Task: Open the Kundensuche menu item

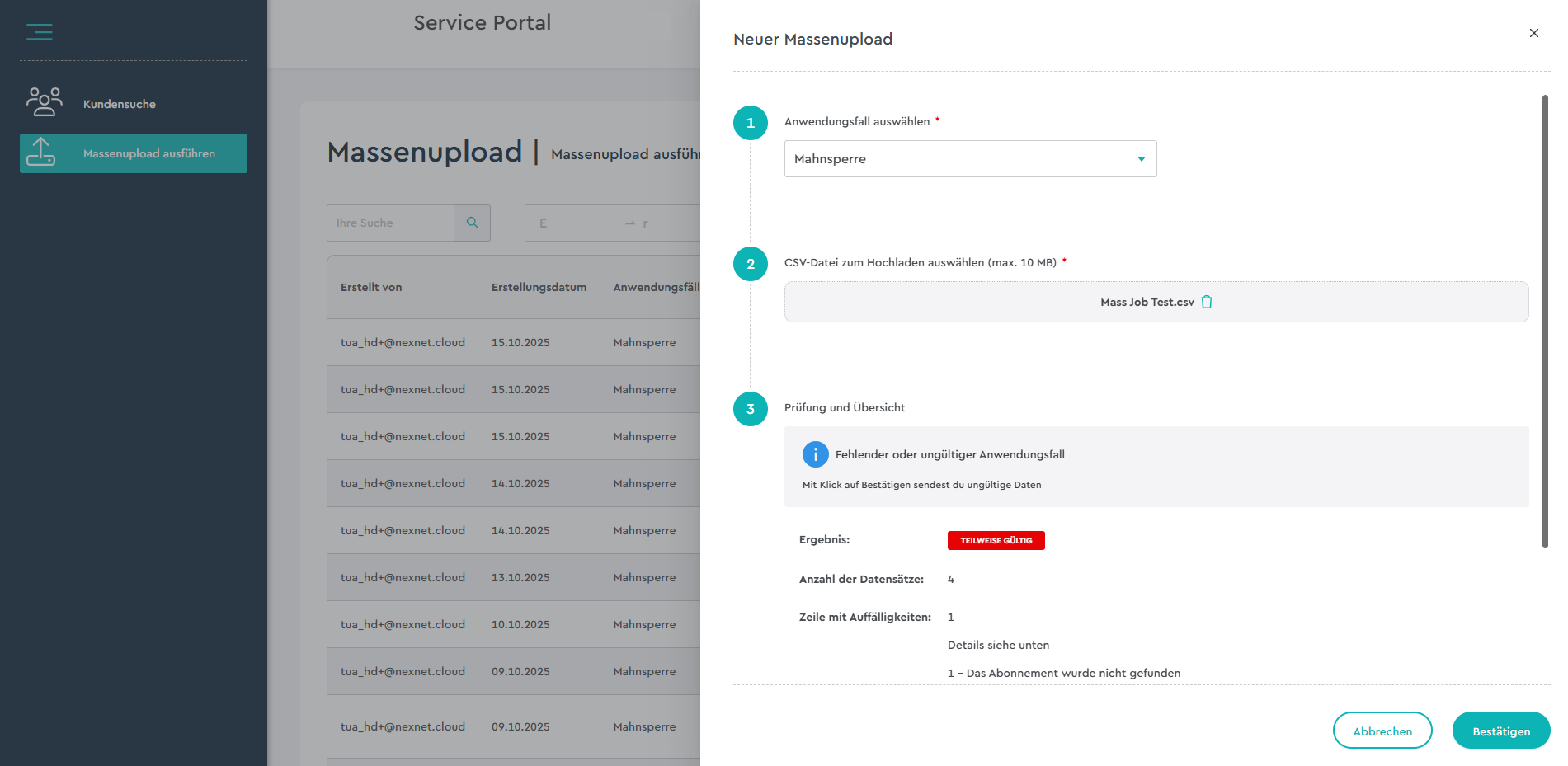Action: tap(120, 104)
